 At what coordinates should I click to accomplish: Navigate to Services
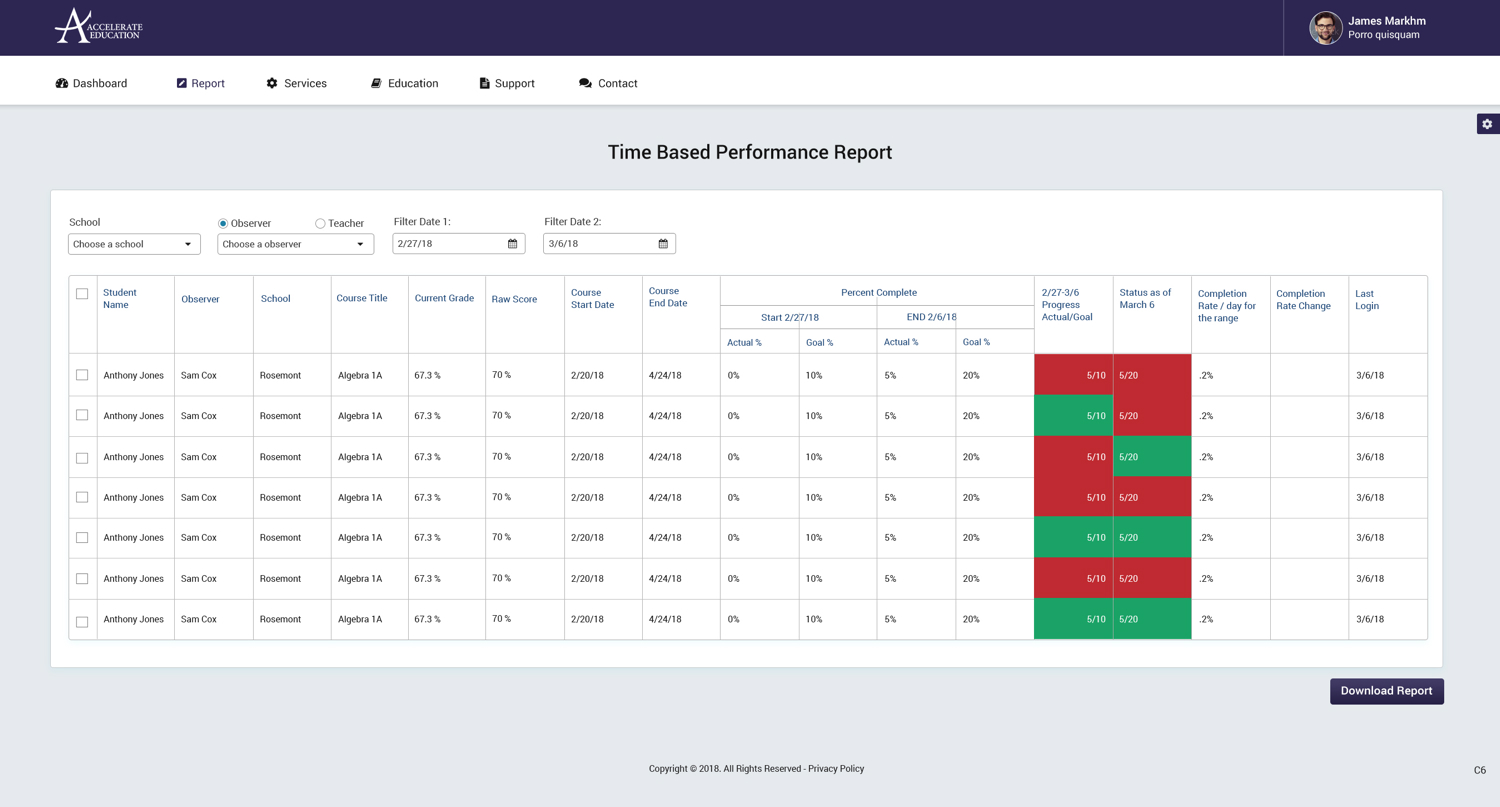point(296,83)
